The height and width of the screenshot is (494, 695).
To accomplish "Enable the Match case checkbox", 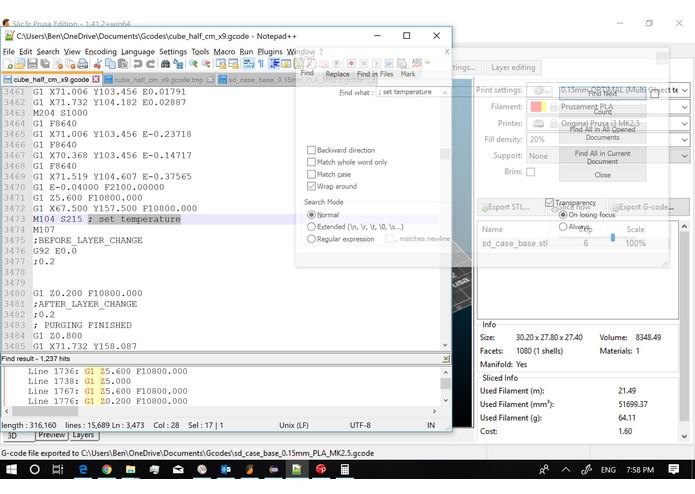I will coord(311,174).
